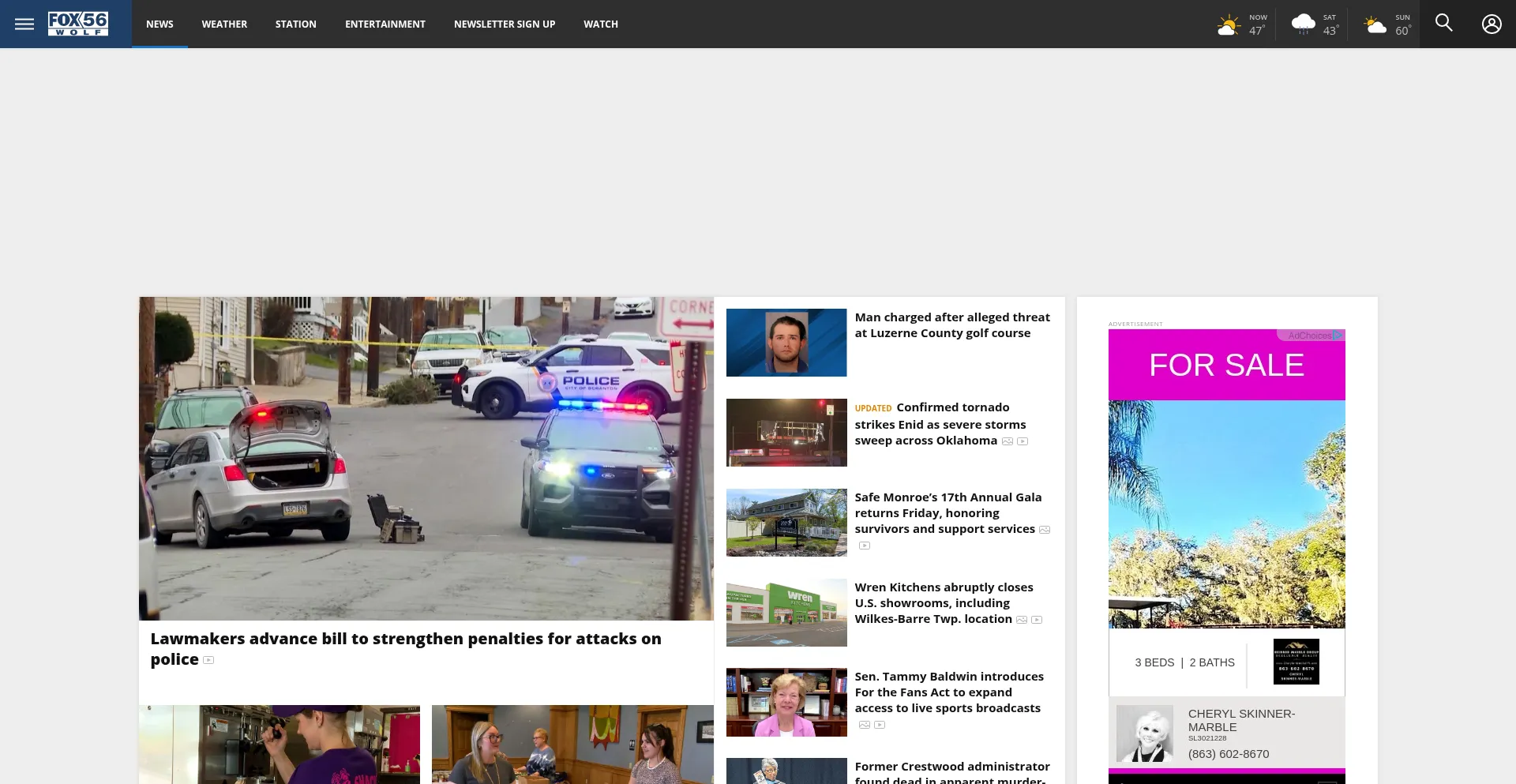Open Wren Kitchens abruptly closes showrooms story
Viewport: 1516px width, 784px height.
(944, 603)
